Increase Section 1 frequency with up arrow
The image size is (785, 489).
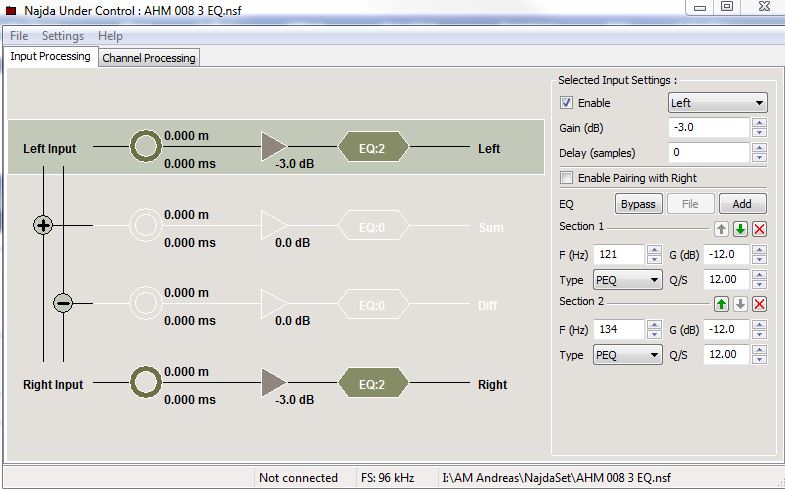click(x=654, y=250)
